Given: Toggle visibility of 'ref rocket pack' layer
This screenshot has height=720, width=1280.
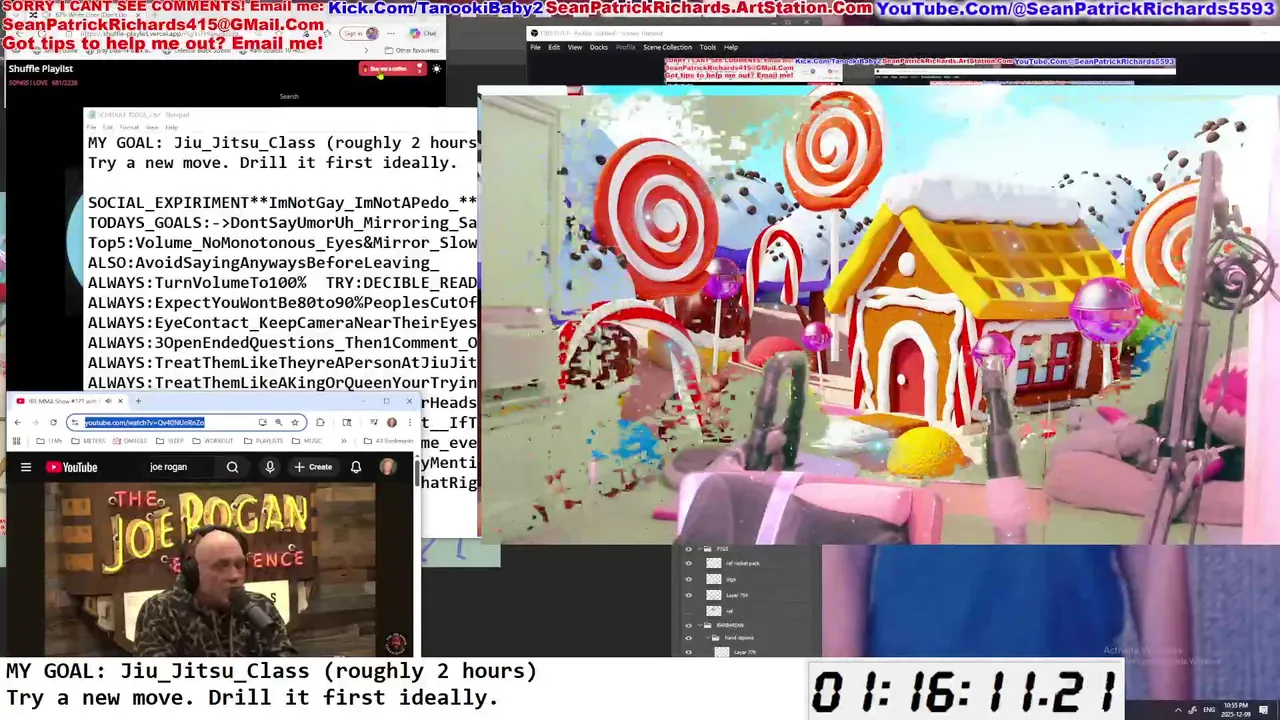Looking at the screenshot, I should coord(688,563).
